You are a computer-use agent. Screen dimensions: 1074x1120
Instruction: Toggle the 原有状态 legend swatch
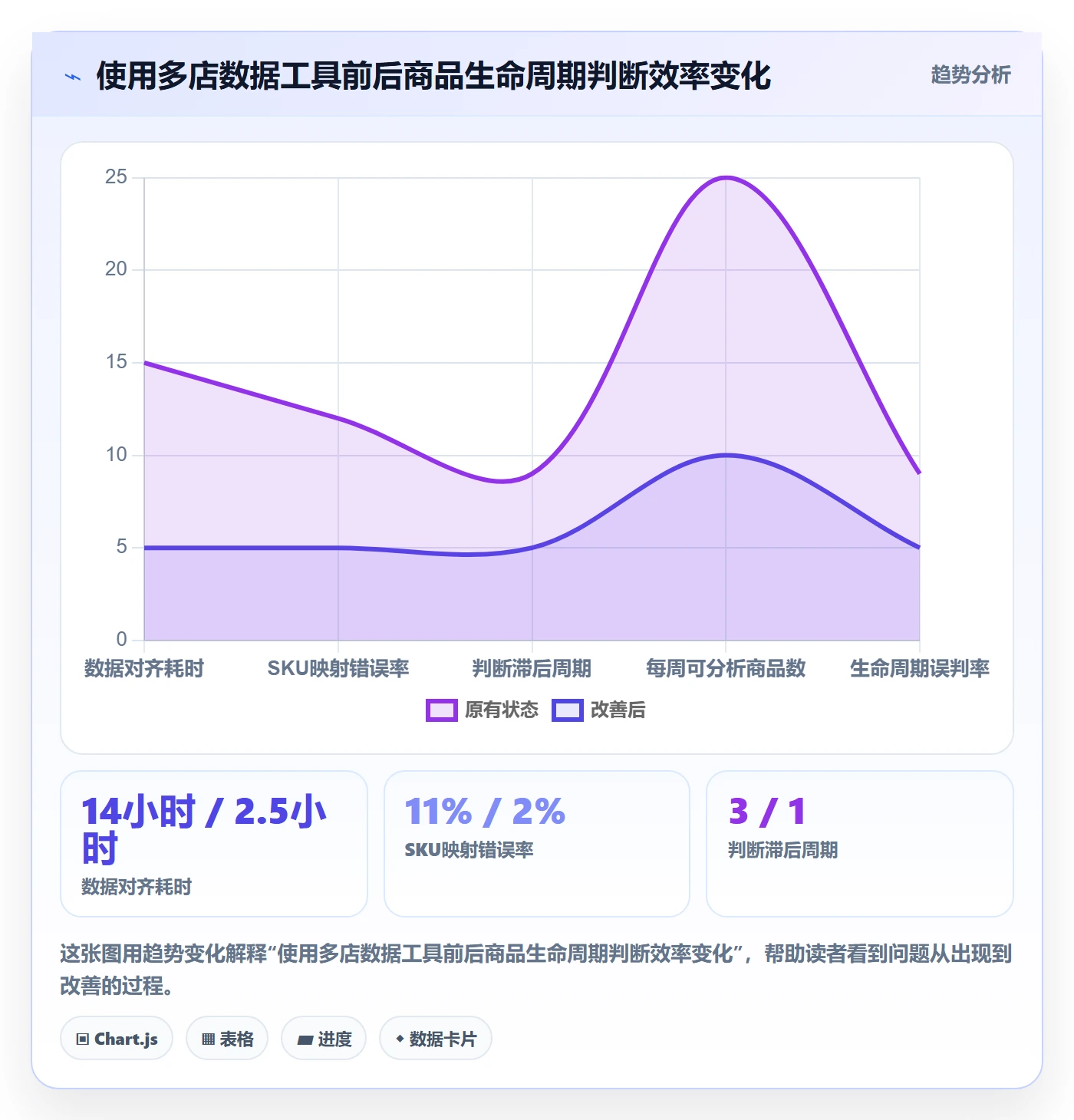click(442, 710)
